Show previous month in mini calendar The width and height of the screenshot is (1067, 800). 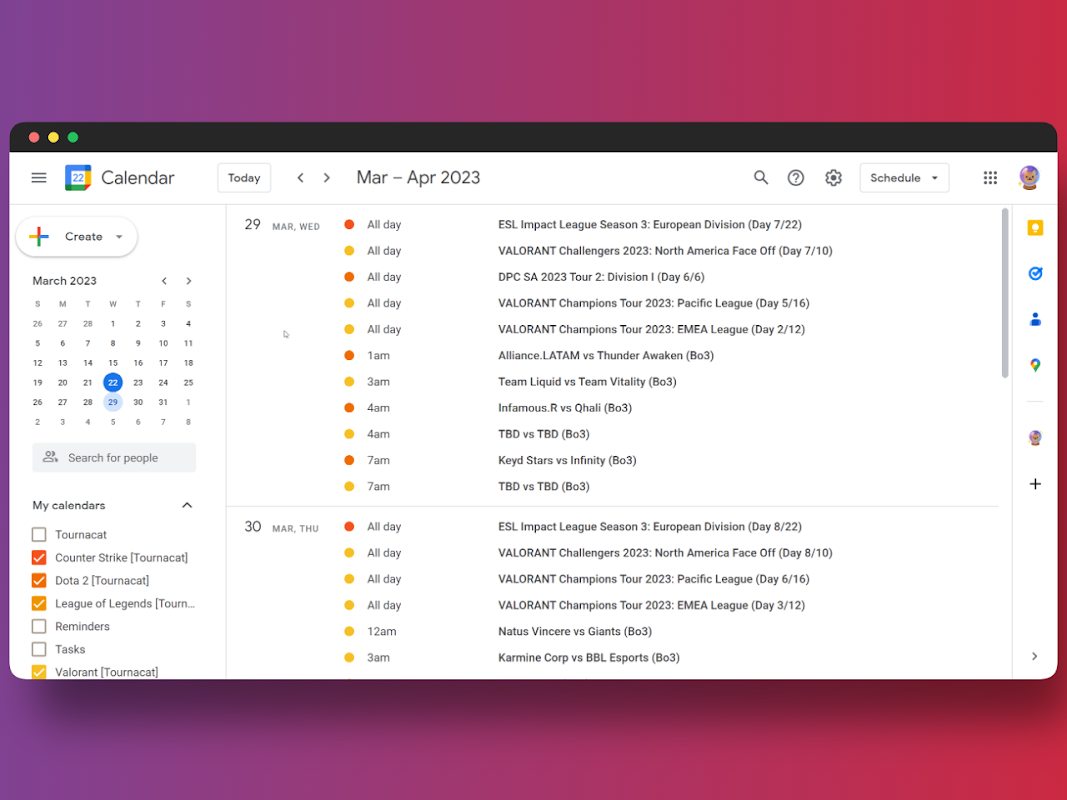(164, 281)
